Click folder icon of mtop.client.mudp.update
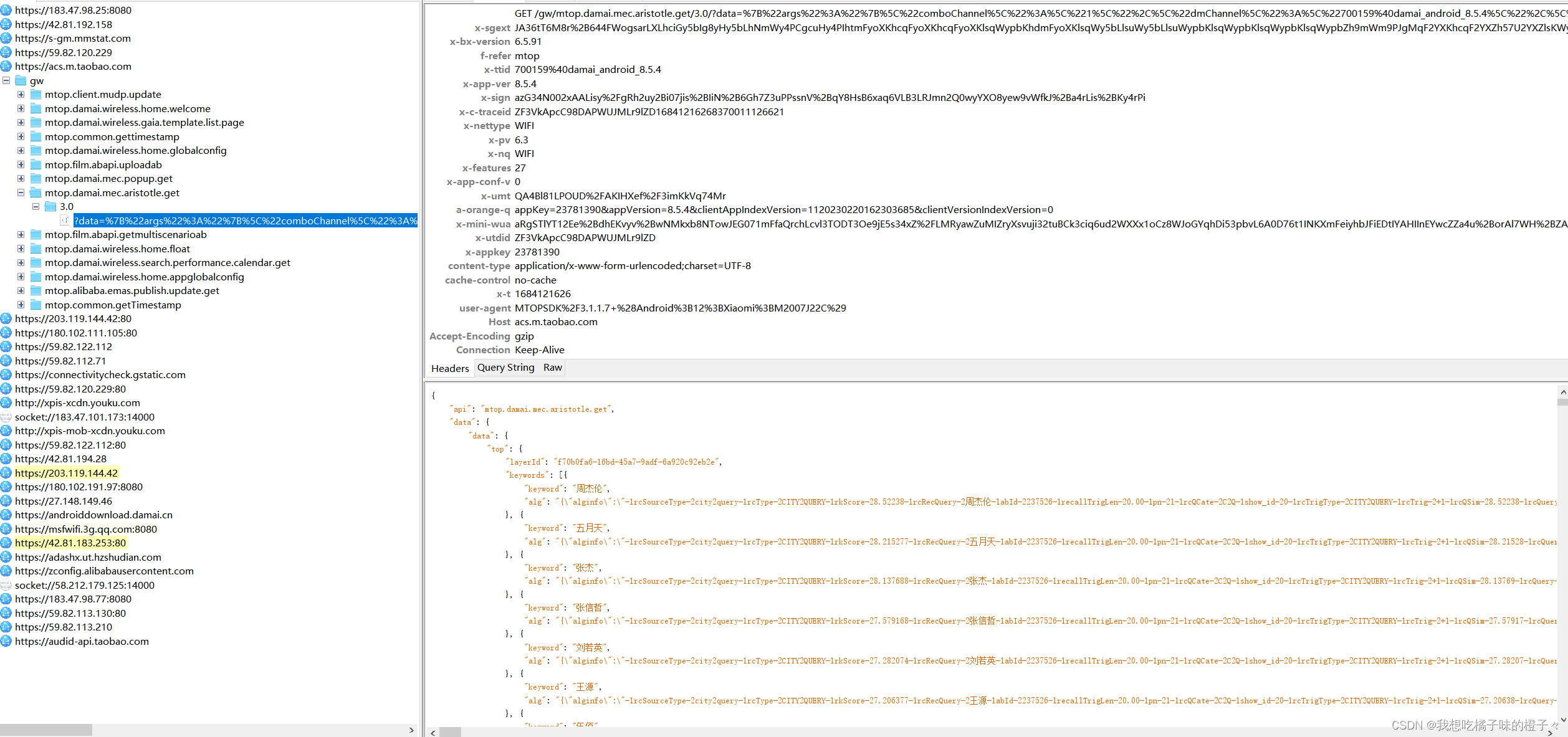Screen dimensions: 1568x737 [x=36, y=95]
